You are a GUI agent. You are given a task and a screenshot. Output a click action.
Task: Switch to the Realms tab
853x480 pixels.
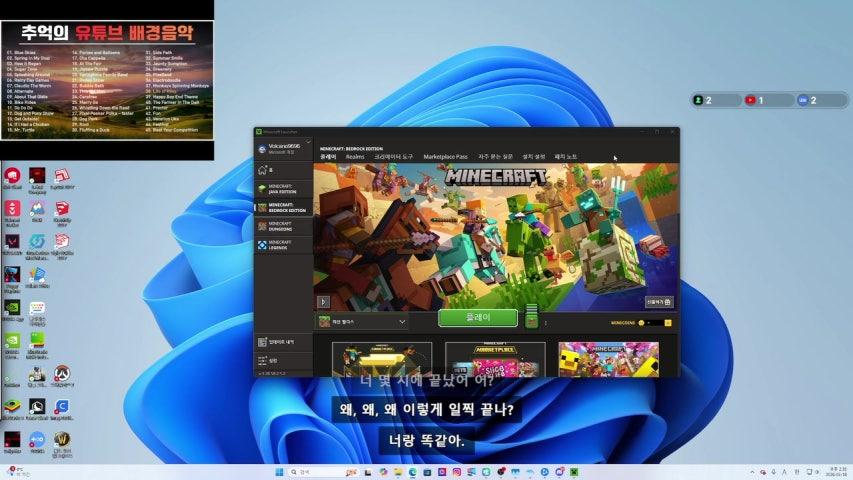(x=355, y=157)
